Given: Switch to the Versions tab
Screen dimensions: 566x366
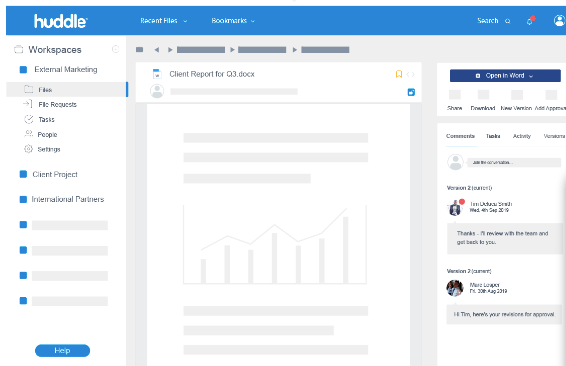Looking at the screenshot, I should 554,136.
